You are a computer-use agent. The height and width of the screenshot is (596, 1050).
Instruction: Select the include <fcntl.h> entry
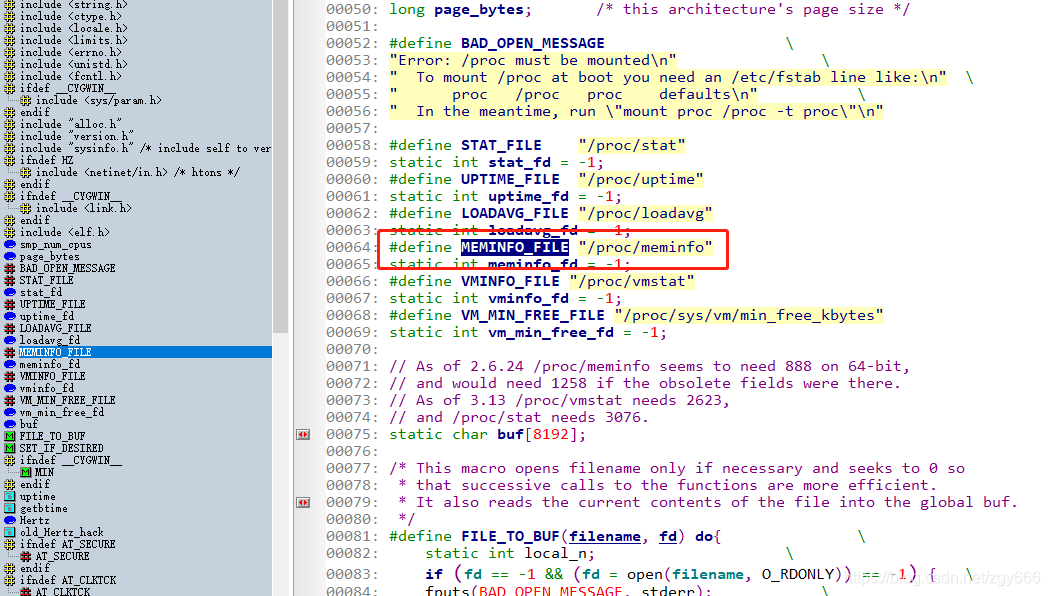70,76
